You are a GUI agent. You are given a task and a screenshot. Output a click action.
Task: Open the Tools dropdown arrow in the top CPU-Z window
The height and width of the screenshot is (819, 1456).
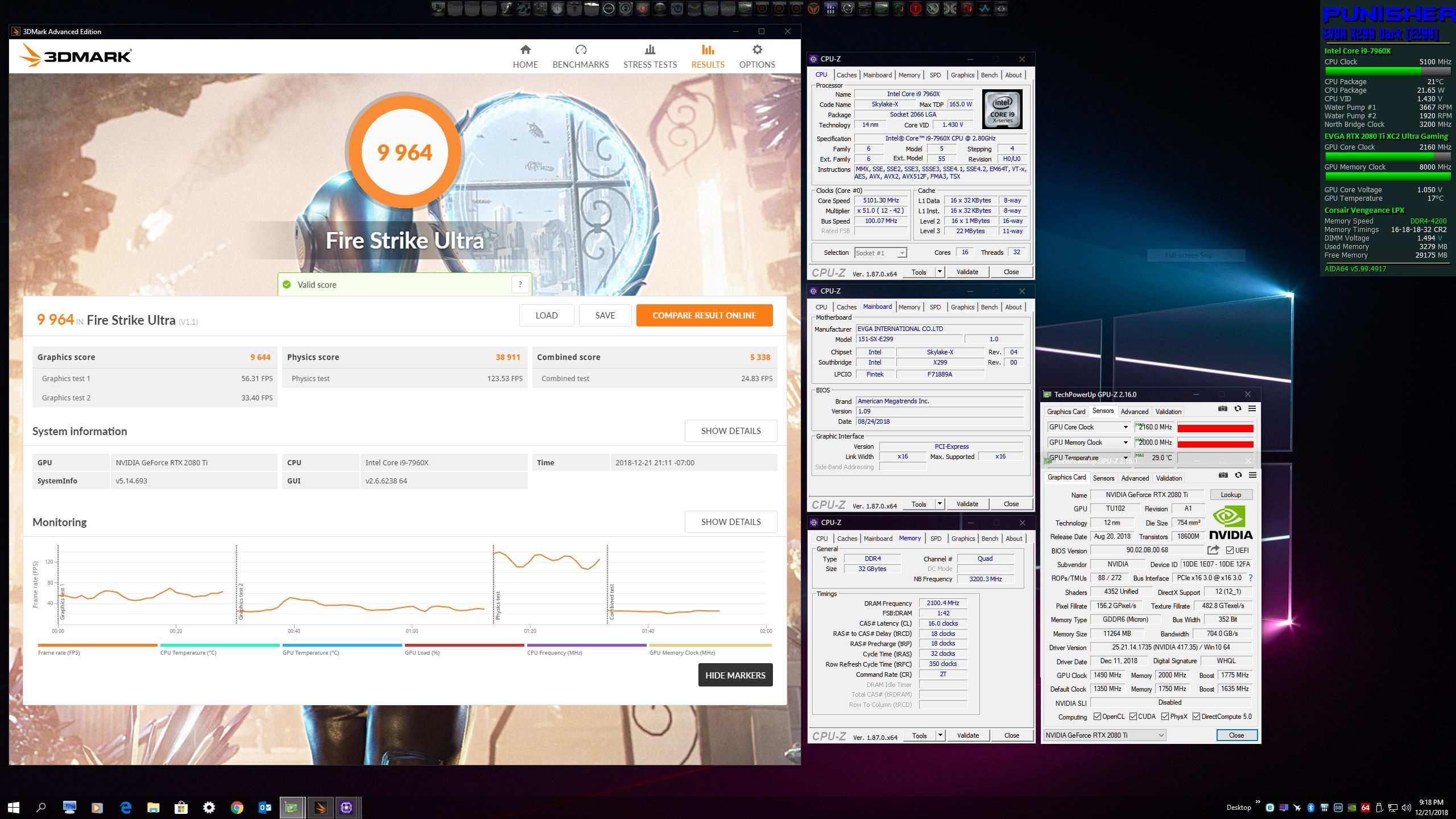[x=940, y=272]
